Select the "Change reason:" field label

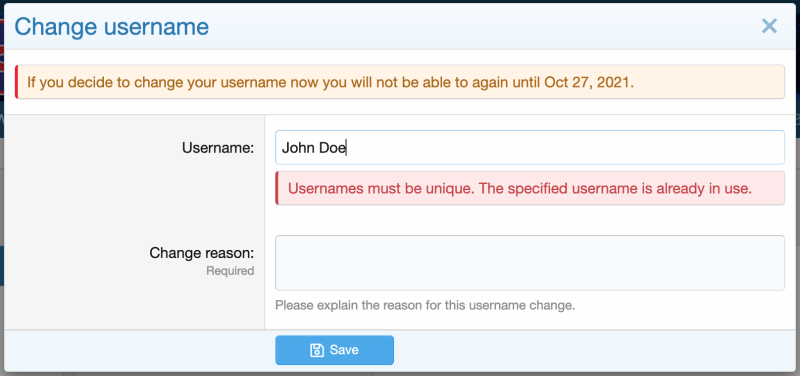(202, 253)
